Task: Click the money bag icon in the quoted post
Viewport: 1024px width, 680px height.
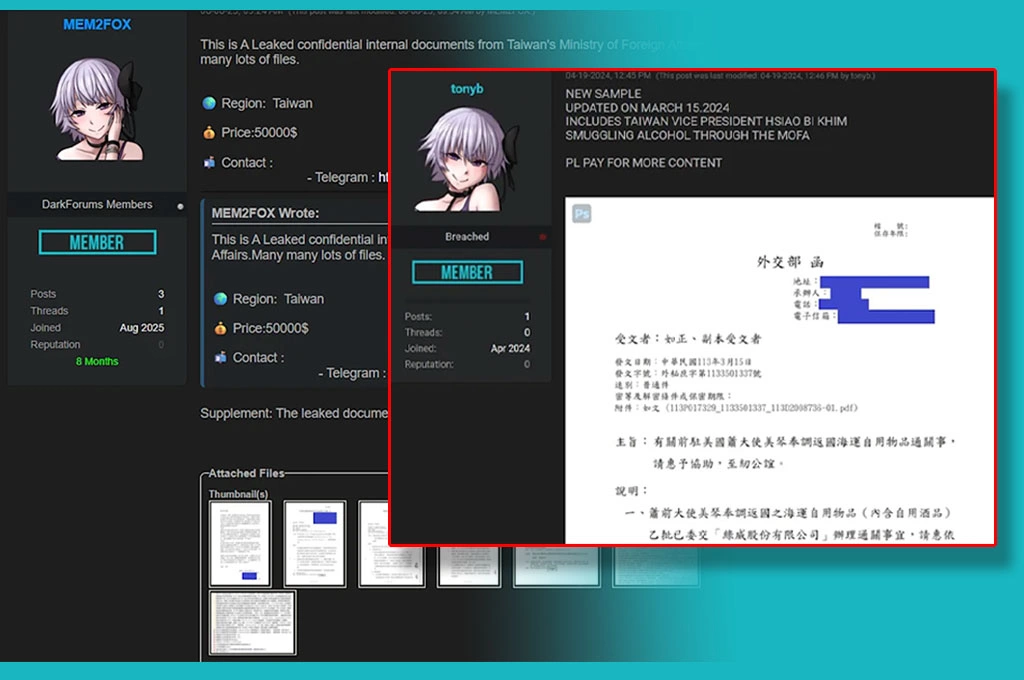Action: coord(221,328)
